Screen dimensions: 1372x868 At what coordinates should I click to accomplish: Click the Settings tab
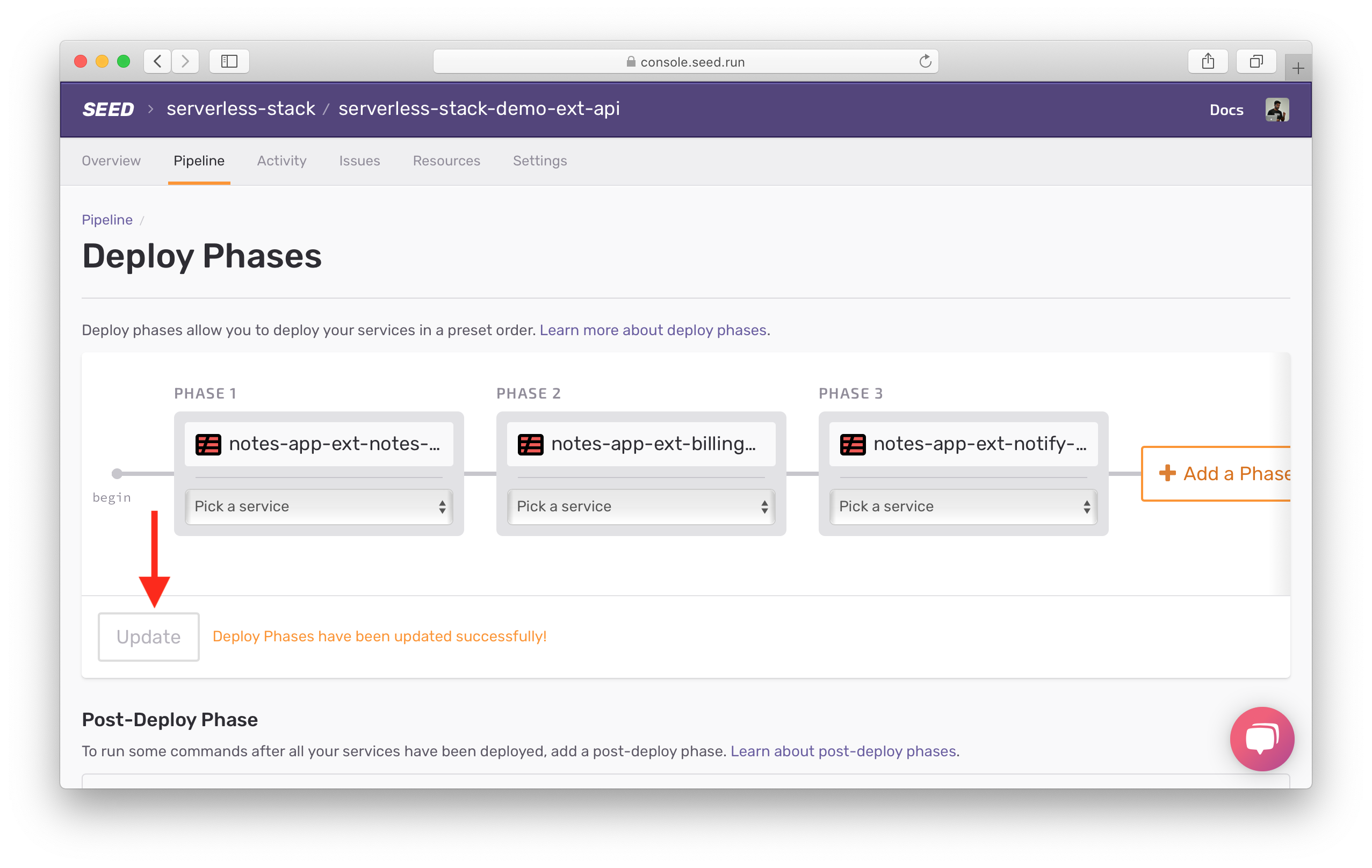tap(539, 160)
